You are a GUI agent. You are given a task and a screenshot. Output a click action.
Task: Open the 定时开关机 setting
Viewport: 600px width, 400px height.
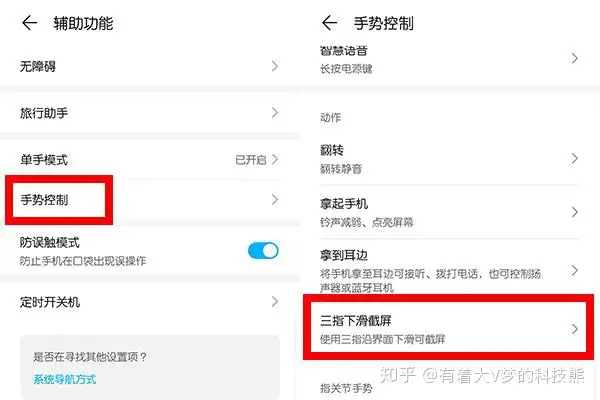(x=149, y=302)
